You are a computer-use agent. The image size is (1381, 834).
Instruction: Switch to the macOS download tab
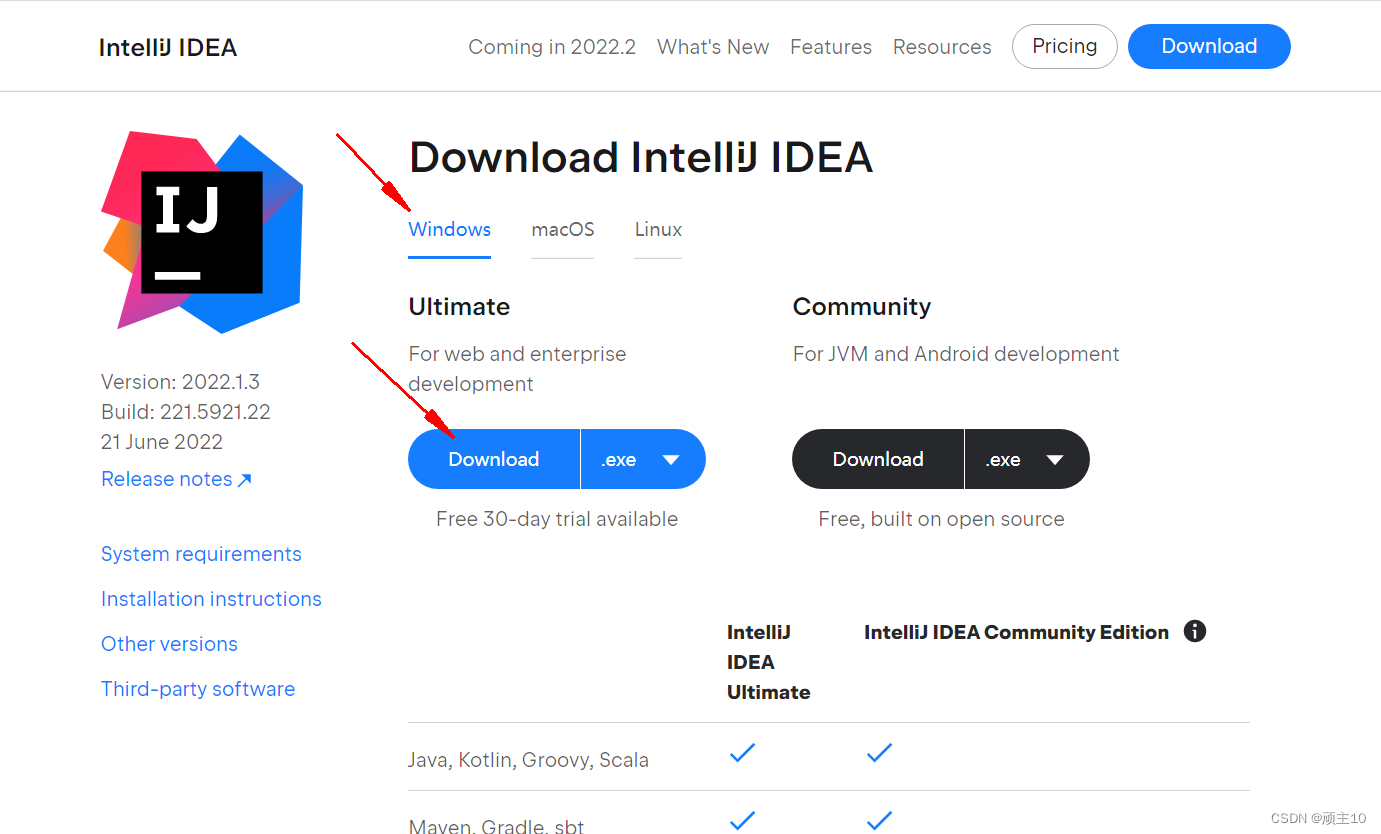562,229
